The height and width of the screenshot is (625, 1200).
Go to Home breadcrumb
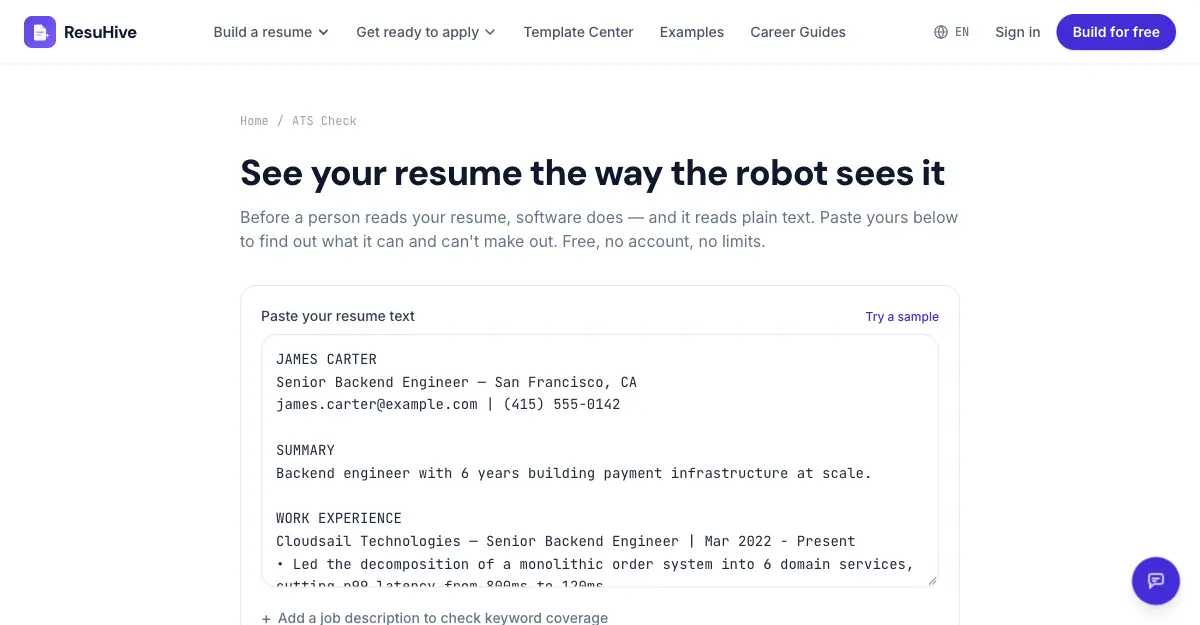coord(254,121)
